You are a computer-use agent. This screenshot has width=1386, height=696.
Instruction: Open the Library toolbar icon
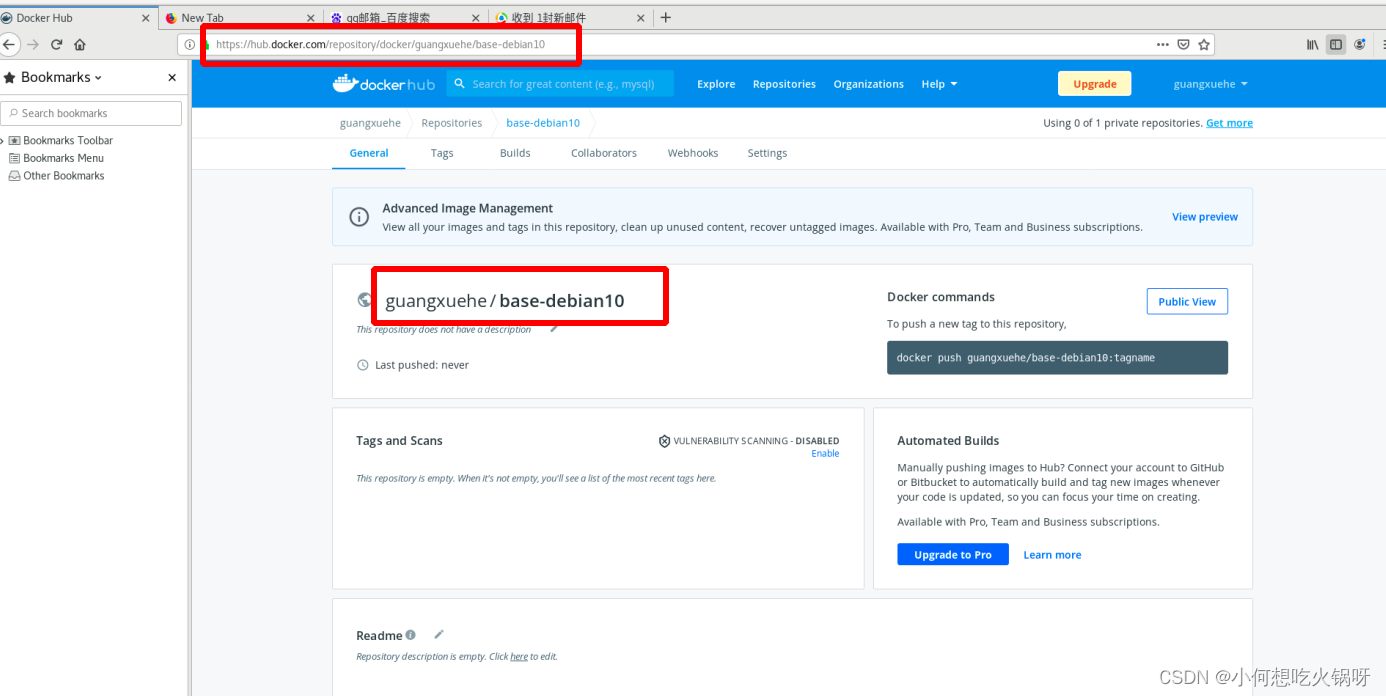(x=1312, y=44)
